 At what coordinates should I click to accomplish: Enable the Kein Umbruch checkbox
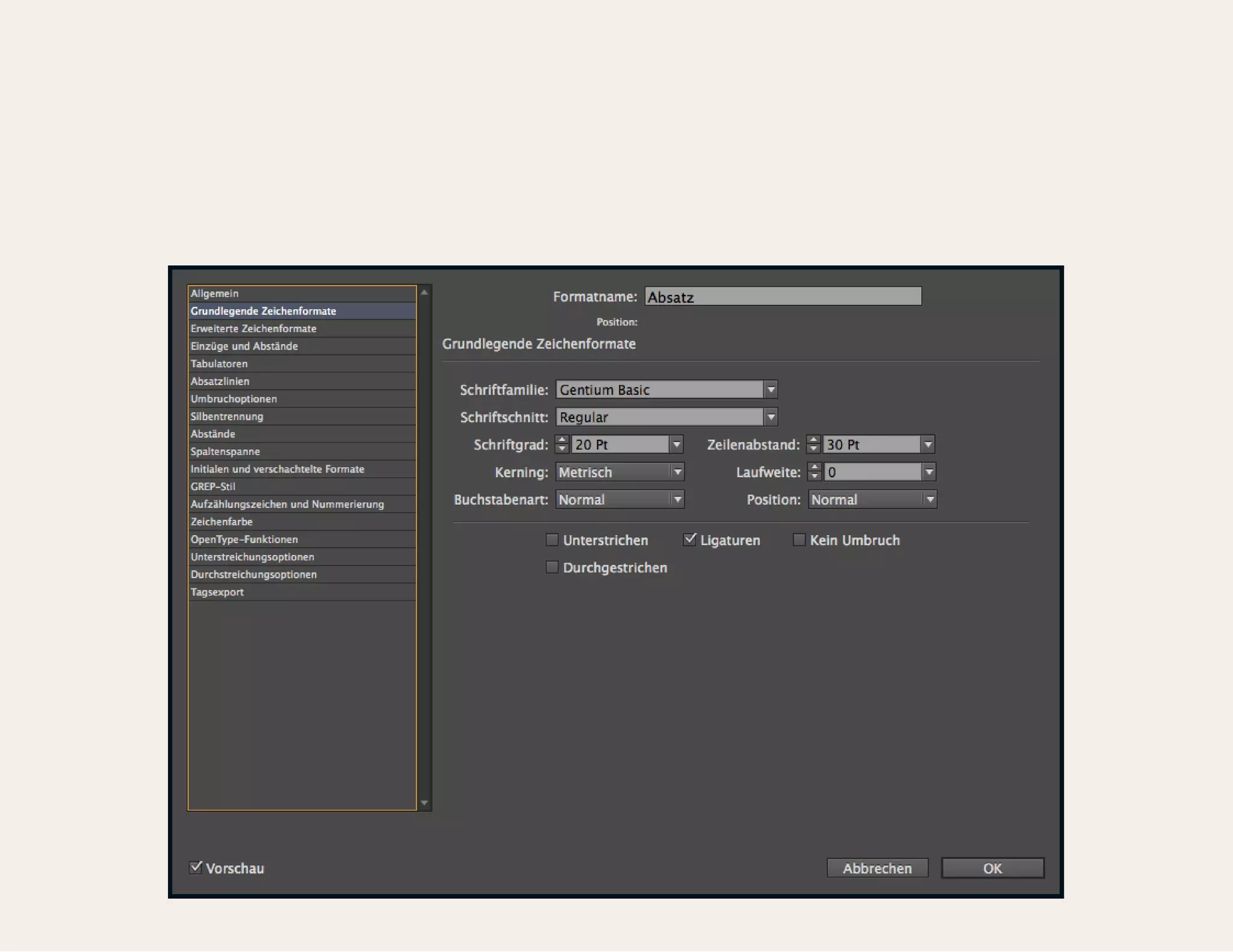[799, 540]
